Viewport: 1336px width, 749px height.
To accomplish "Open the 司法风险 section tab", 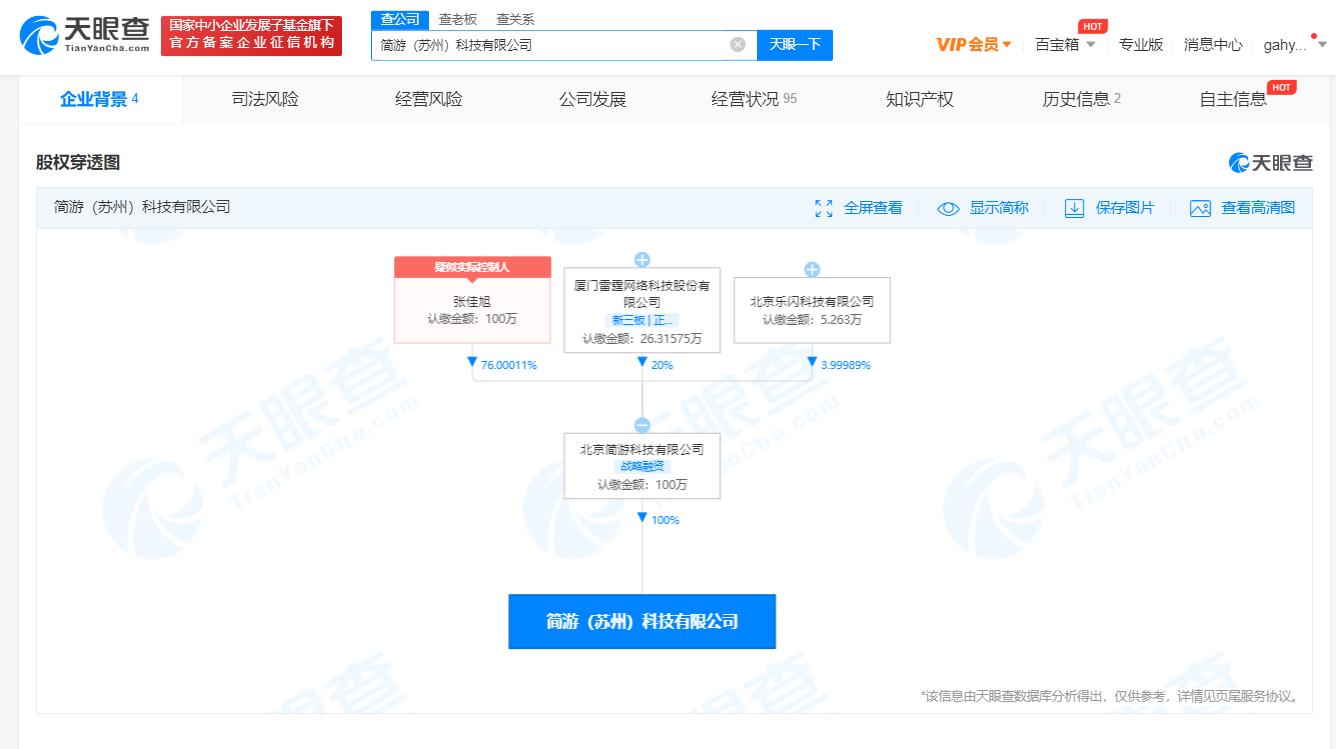I will (x=265, y=99).
